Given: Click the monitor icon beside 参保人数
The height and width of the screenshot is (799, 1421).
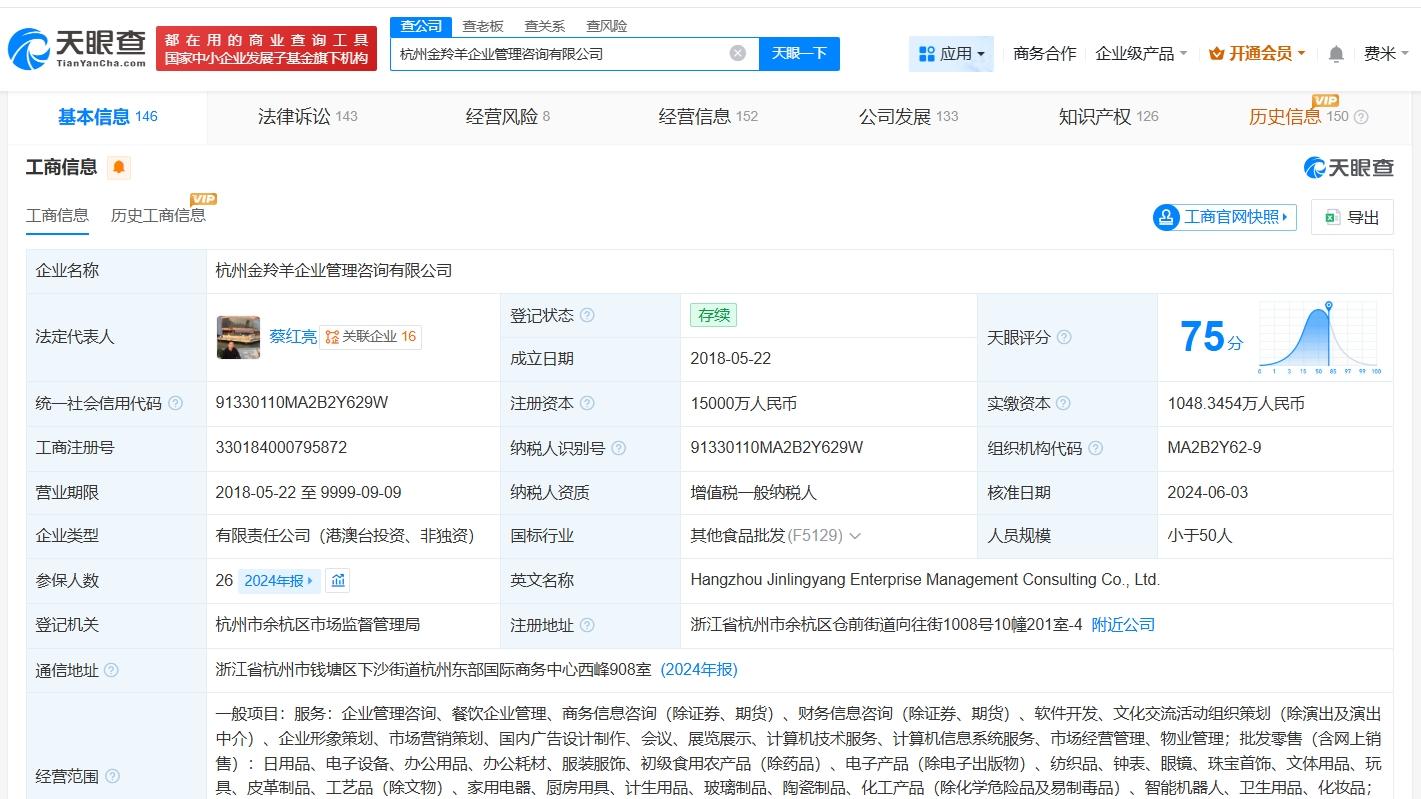Looking at the screenshot, I should coord(337,580).
